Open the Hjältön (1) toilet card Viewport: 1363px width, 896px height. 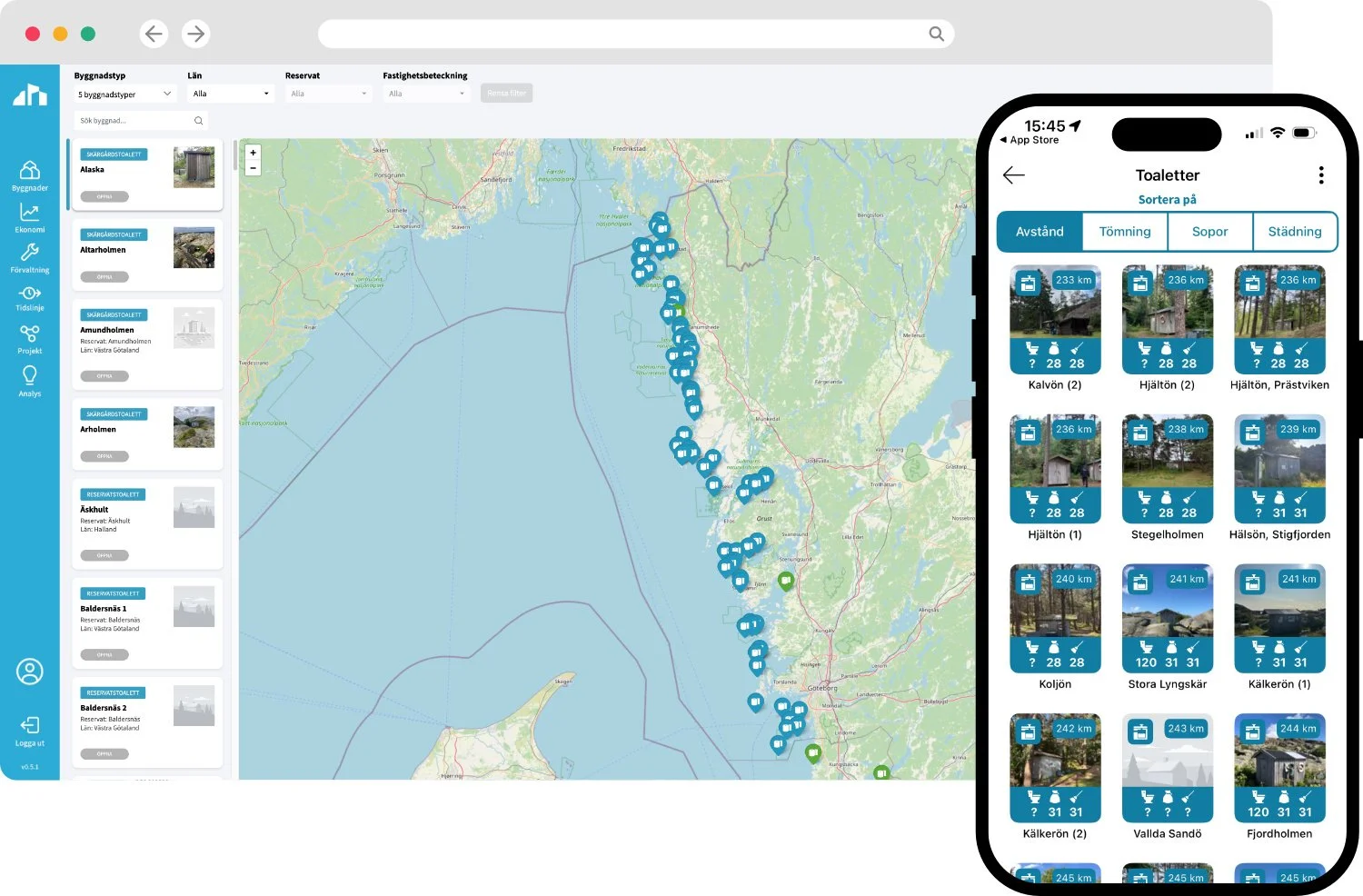(x=1055, y=478)
